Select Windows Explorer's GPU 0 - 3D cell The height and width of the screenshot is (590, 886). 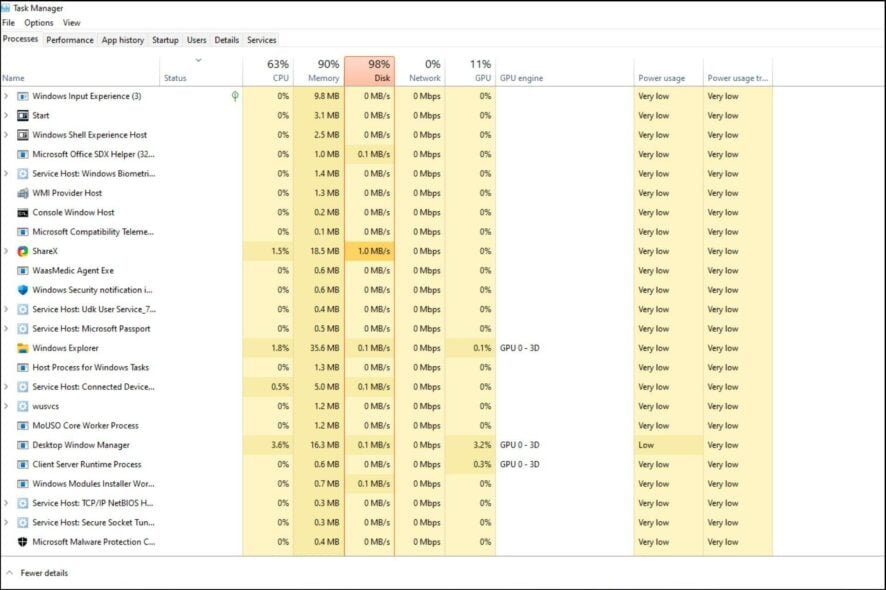[564, 348]
